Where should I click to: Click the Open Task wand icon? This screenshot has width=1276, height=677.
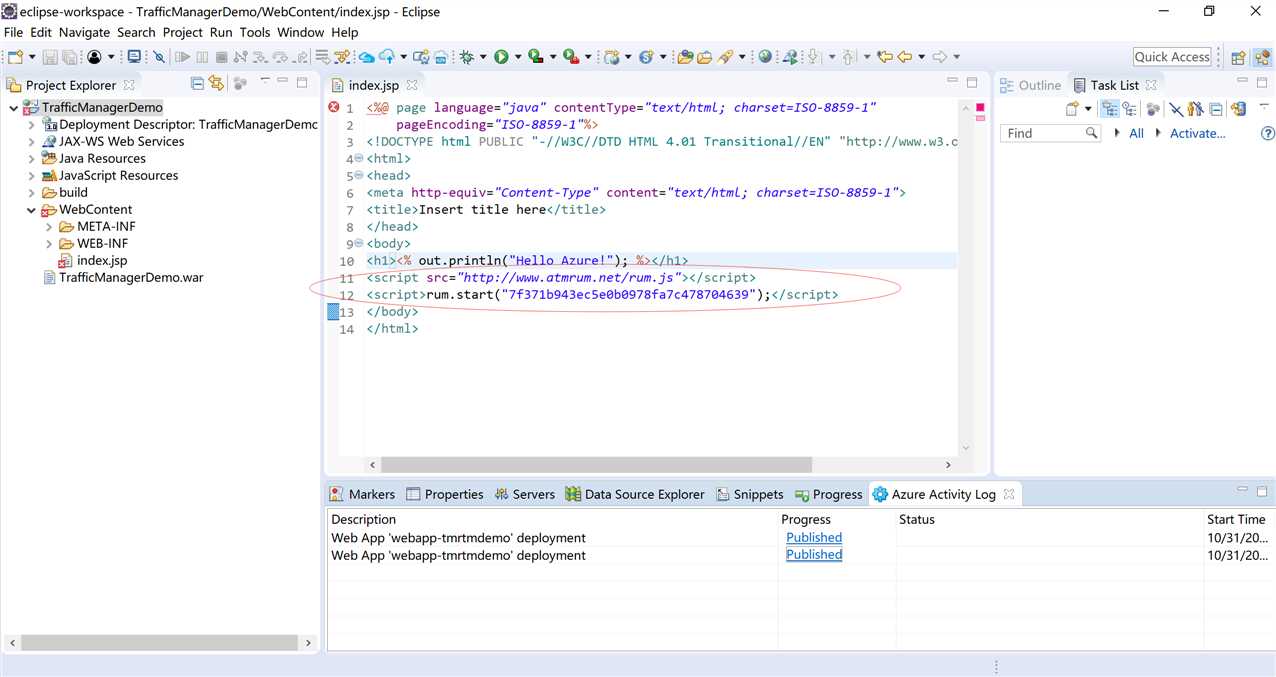click(x=727, y=57)
